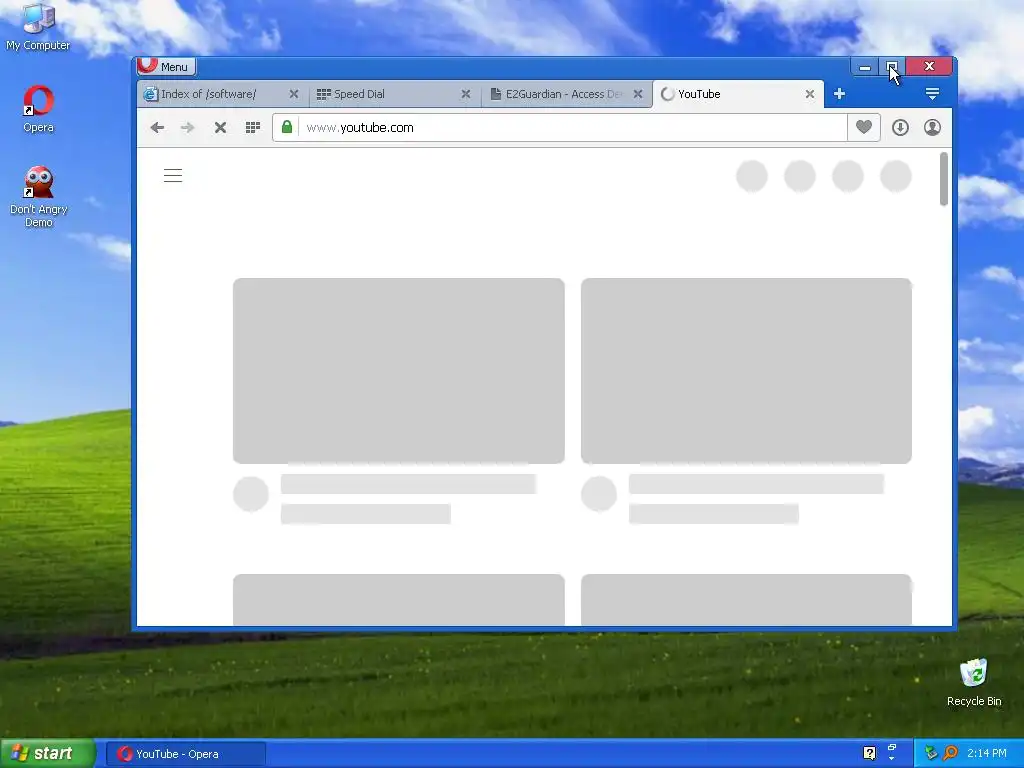This screenshot has width=1024, height=768.
Task: Open the Opera account profile icon
Action: pos(933,127)
